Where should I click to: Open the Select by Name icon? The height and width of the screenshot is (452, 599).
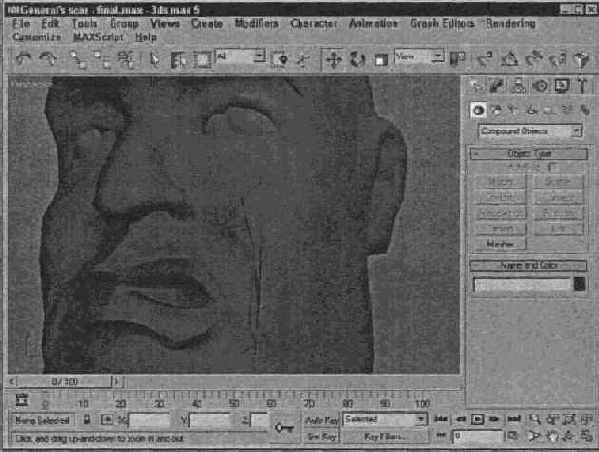[x=178, y=60]
